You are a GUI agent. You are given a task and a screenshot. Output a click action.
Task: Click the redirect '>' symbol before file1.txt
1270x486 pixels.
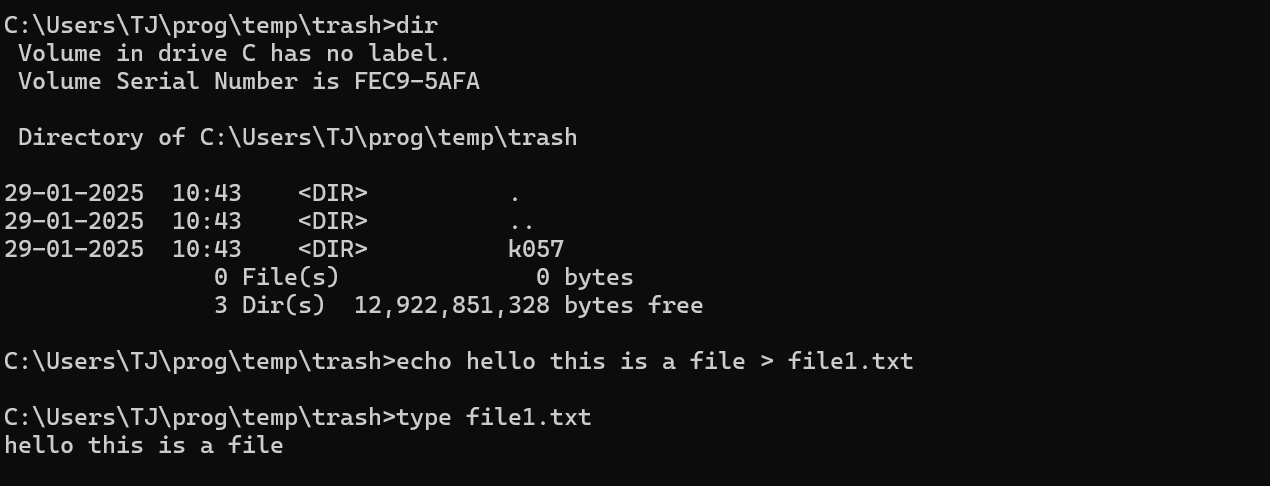pyautogui.click(x=767, y=361)
